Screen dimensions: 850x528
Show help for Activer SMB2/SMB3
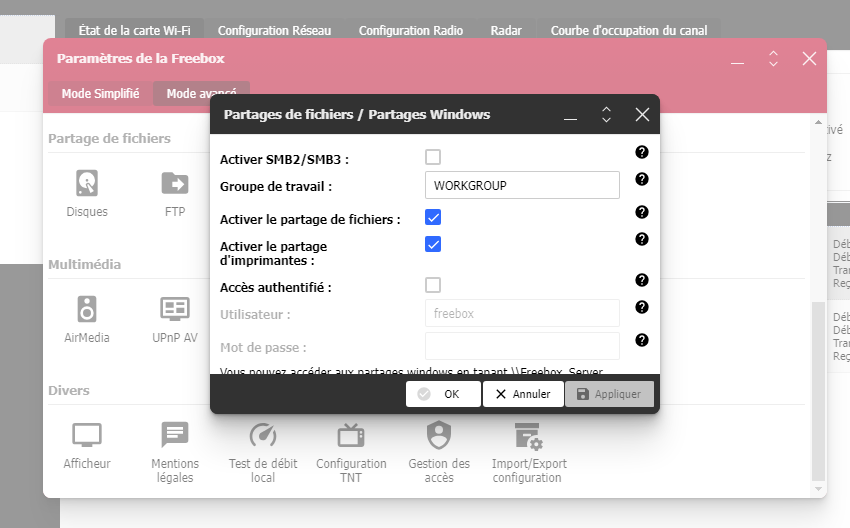[x=642, y=152]
